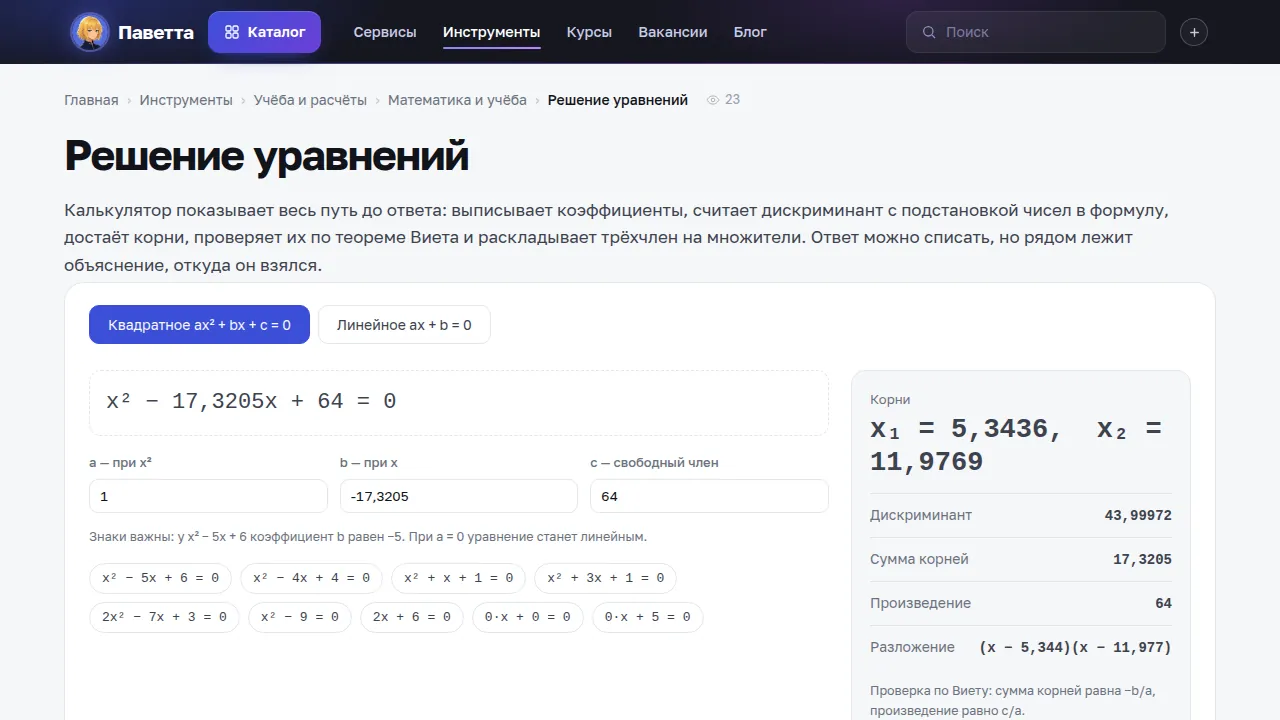Screen dimensions: 1280x720
Task: Click the Решение уравнений page heading
Action: click(267, 156)
